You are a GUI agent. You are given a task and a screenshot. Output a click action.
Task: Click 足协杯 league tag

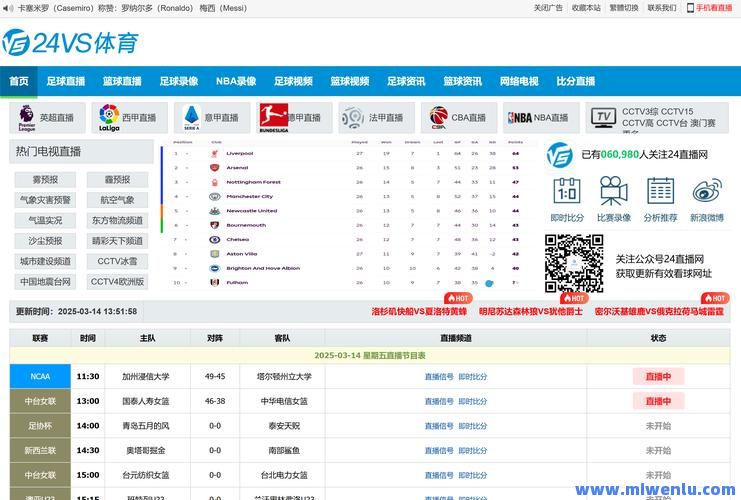click(40, 426)
